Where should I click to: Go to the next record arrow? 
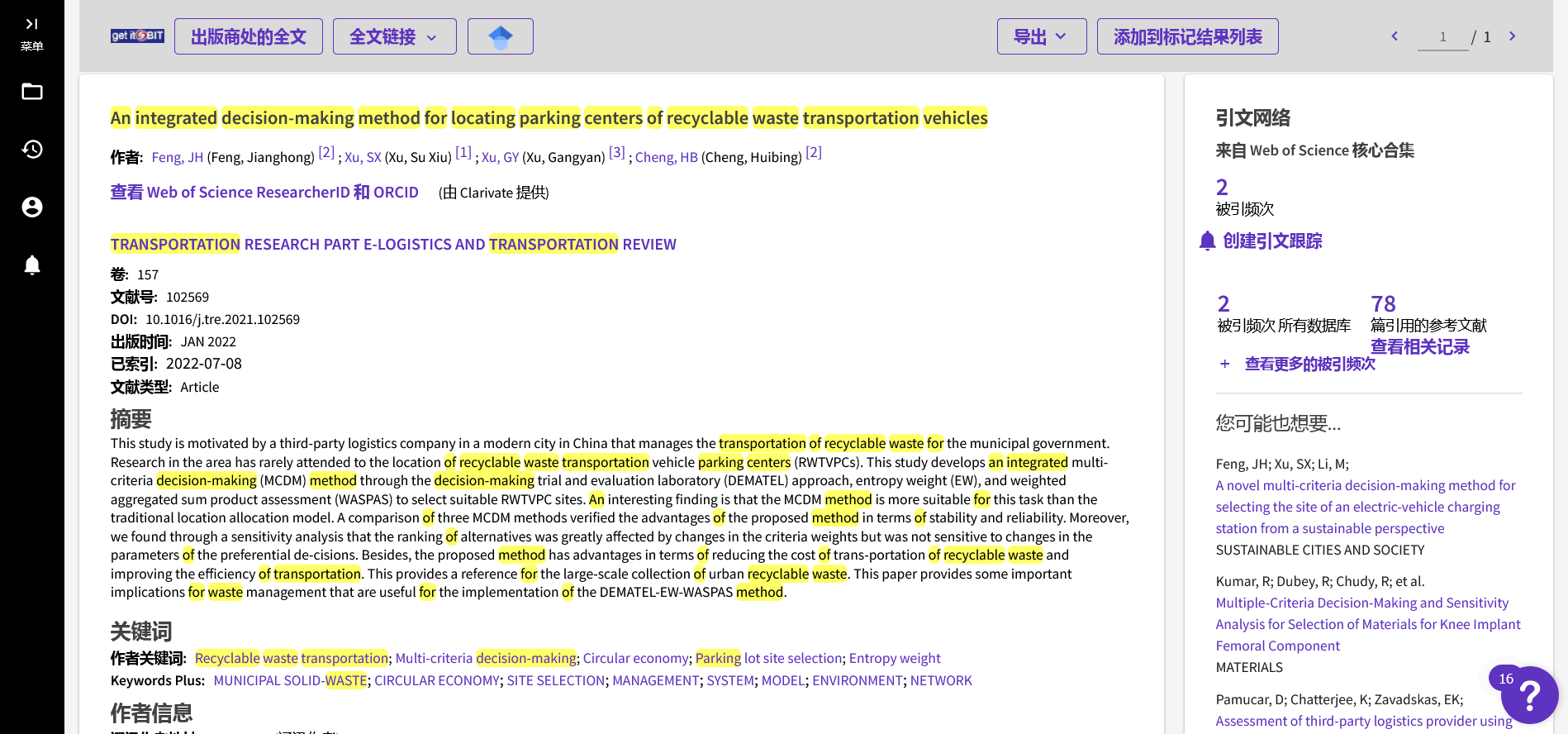[1512, 36]
